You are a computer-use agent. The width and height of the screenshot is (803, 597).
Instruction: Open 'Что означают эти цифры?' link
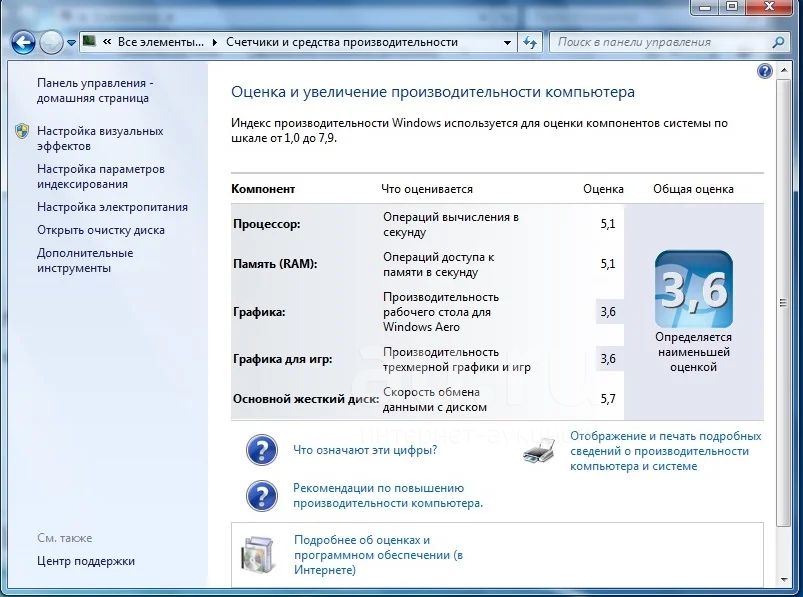(x=365, y=450)
